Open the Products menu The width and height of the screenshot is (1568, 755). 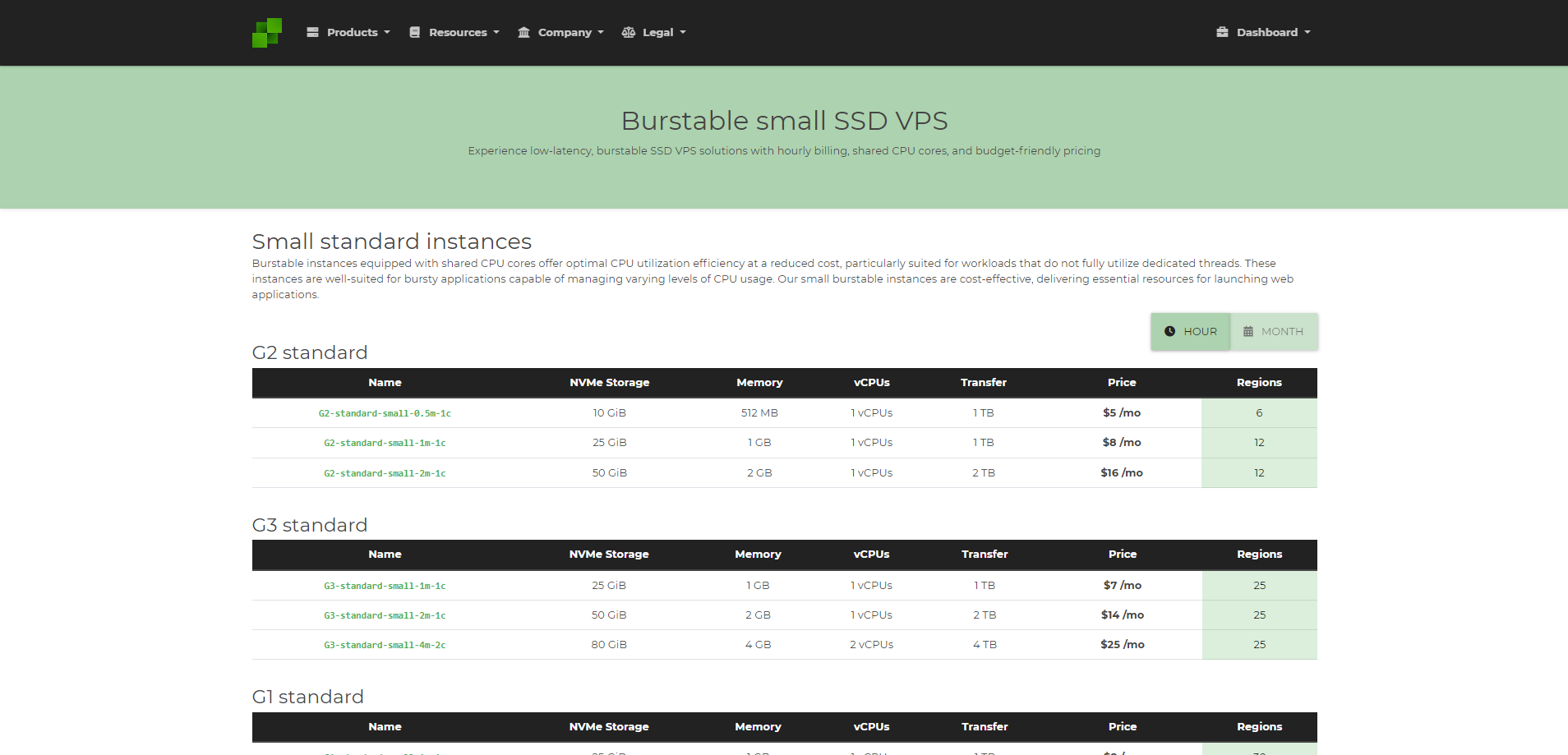[348, 32]
